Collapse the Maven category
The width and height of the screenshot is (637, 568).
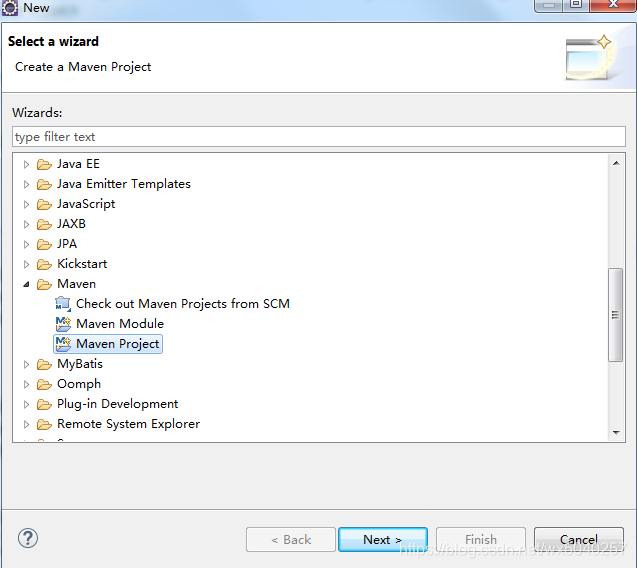26,284
